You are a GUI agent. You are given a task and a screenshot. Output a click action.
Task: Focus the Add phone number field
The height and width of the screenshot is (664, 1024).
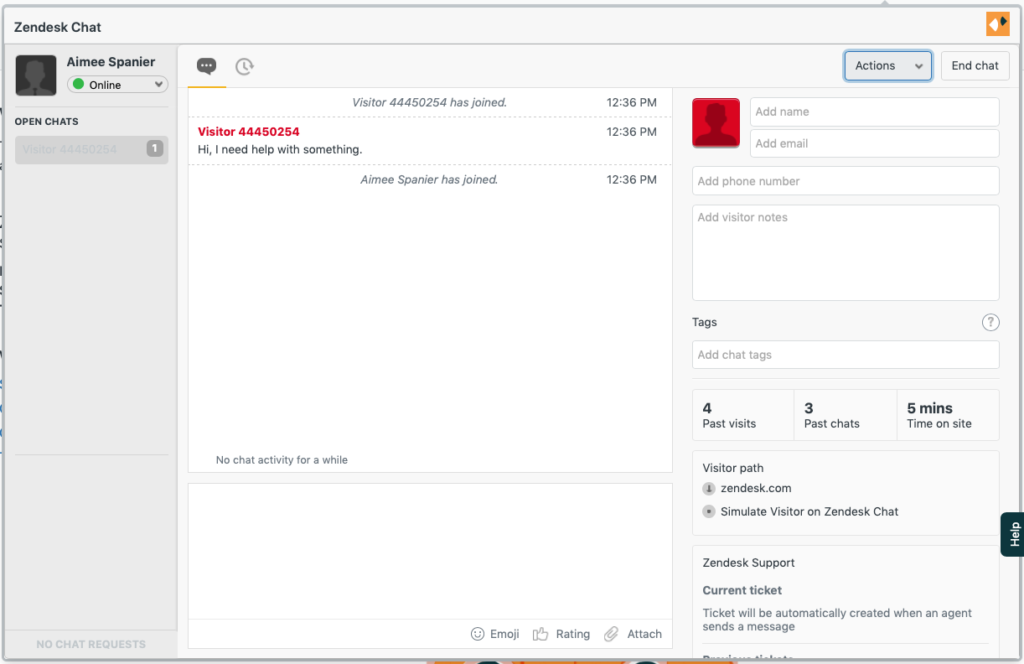click(x=846, y=181)
